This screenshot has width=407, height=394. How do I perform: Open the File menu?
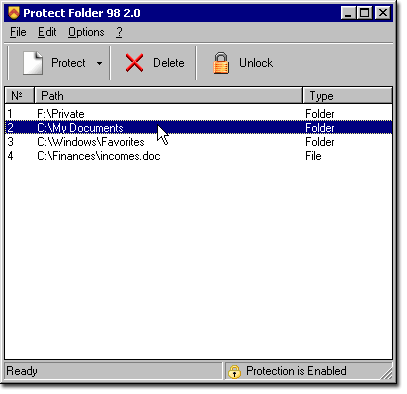[x=18, y=32]
